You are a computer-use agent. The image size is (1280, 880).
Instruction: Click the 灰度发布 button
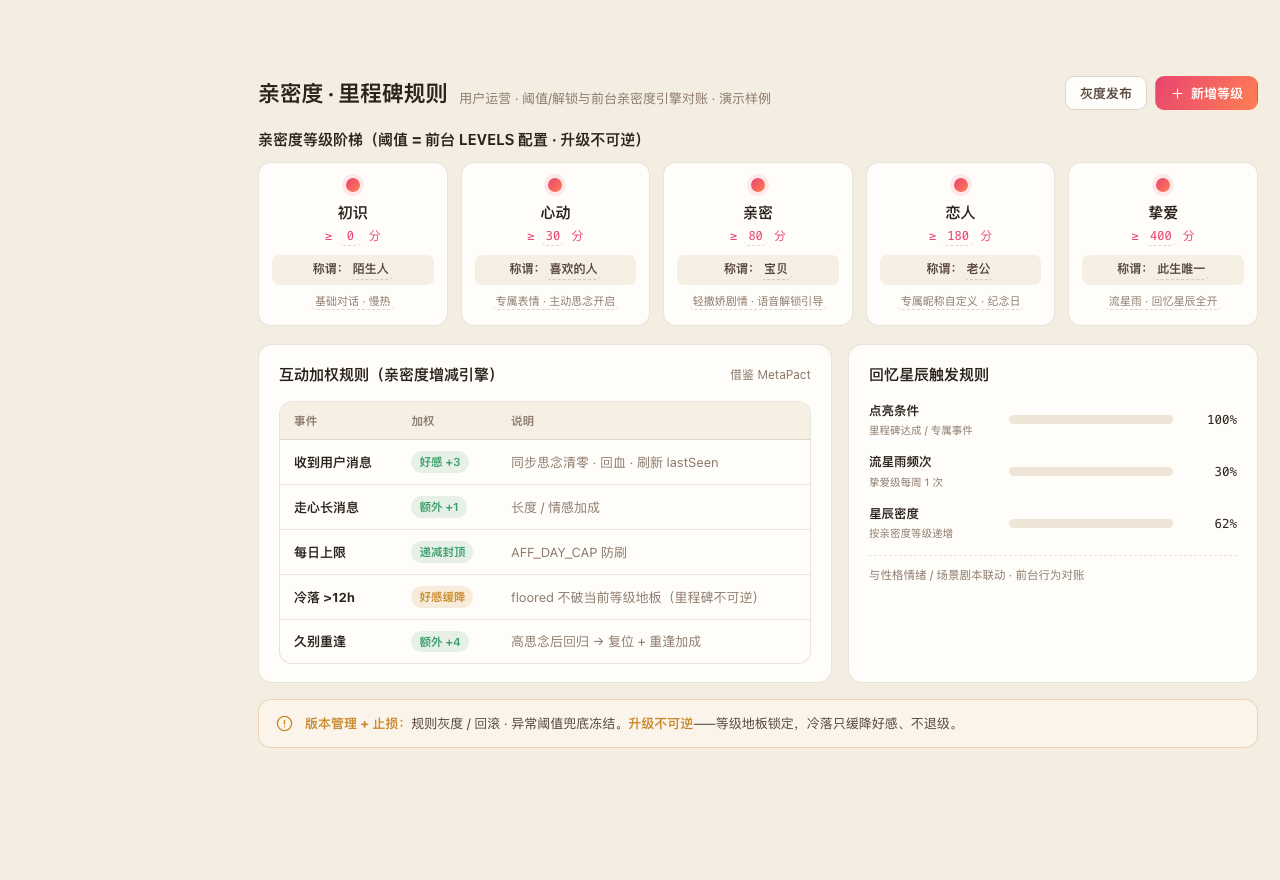coord(1105,93)
